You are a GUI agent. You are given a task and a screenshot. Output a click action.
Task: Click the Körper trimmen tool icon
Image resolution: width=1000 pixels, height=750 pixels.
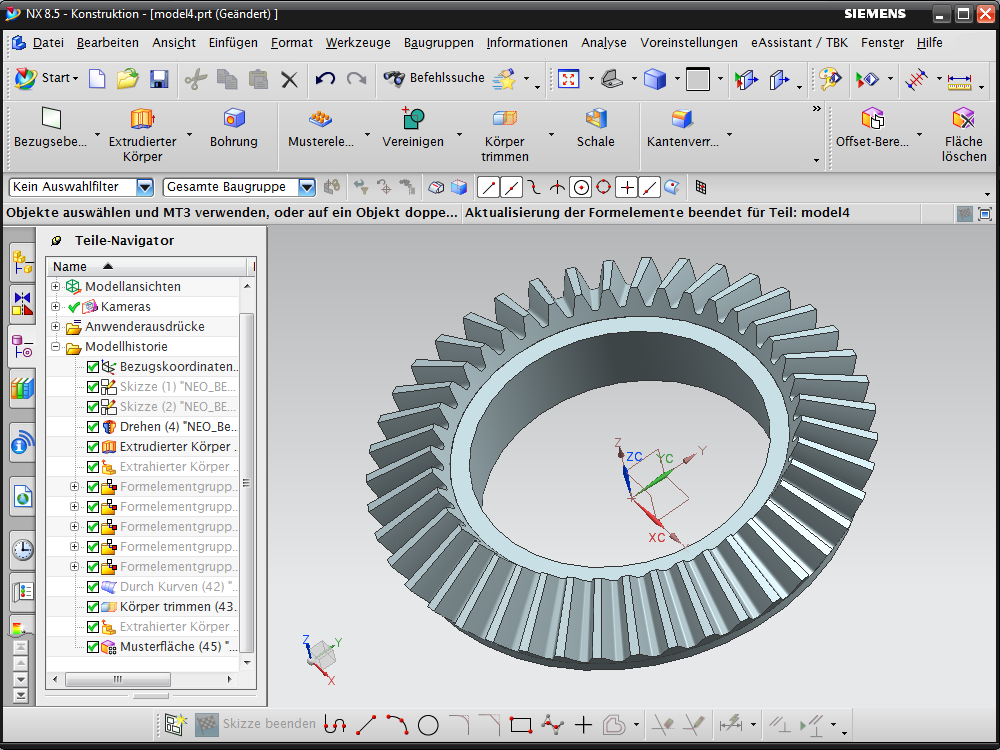[x=505, y=119]
